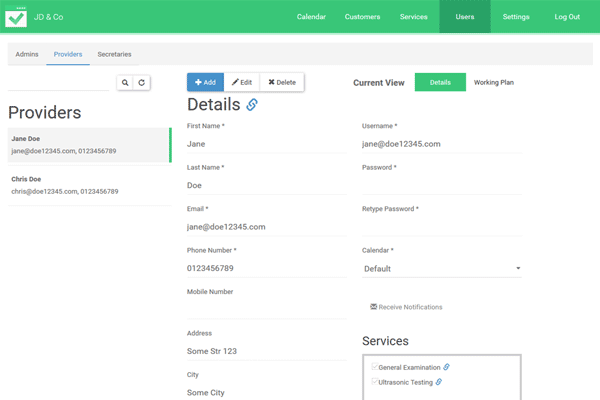Open the Customers menu item

tap(362, 17)
